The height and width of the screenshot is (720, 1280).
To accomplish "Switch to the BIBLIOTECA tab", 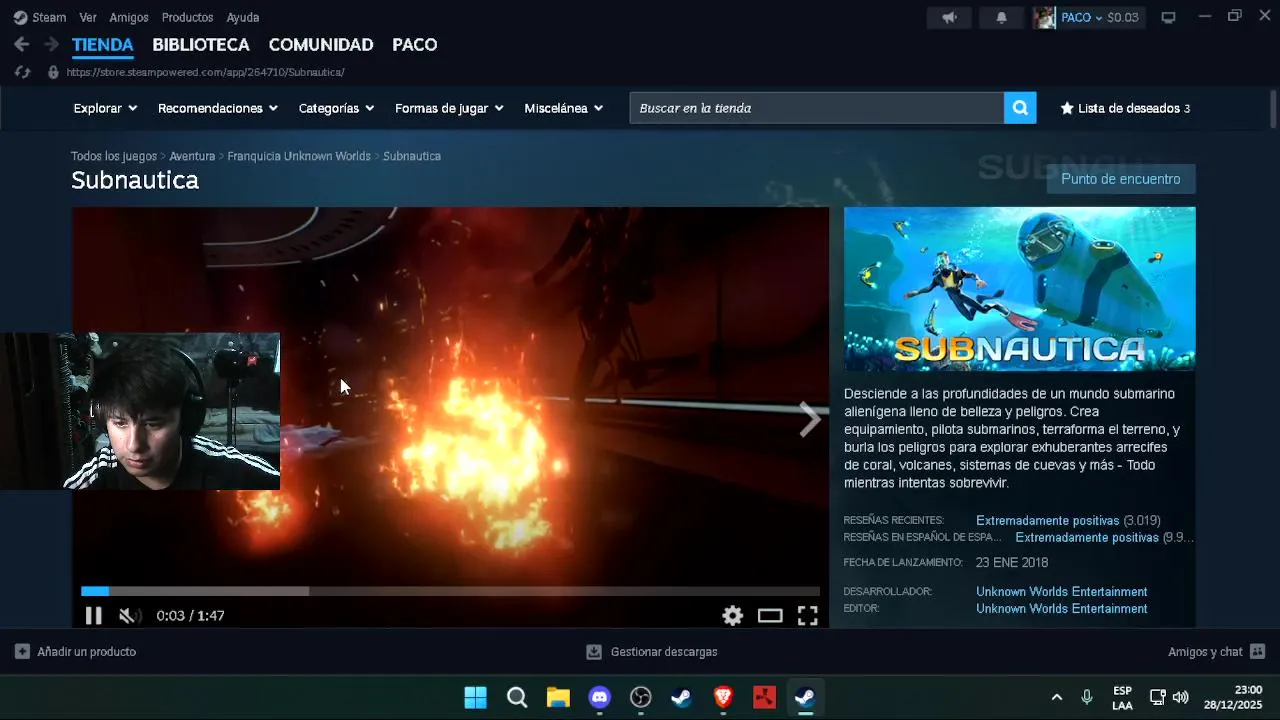I will click(x=200, y=45).
